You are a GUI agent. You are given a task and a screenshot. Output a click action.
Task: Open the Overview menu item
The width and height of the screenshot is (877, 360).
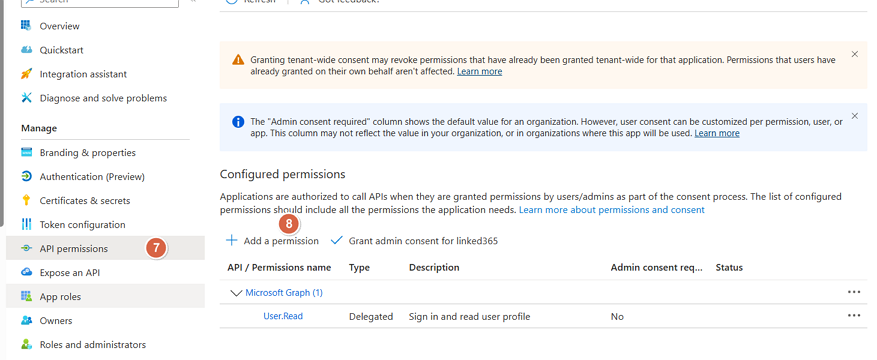point(59,26)
